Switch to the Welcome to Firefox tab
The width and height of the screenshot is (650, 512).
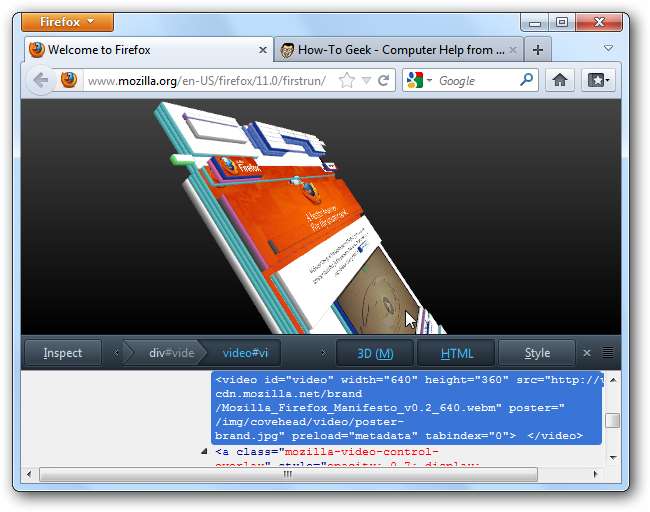pos(148,50)
